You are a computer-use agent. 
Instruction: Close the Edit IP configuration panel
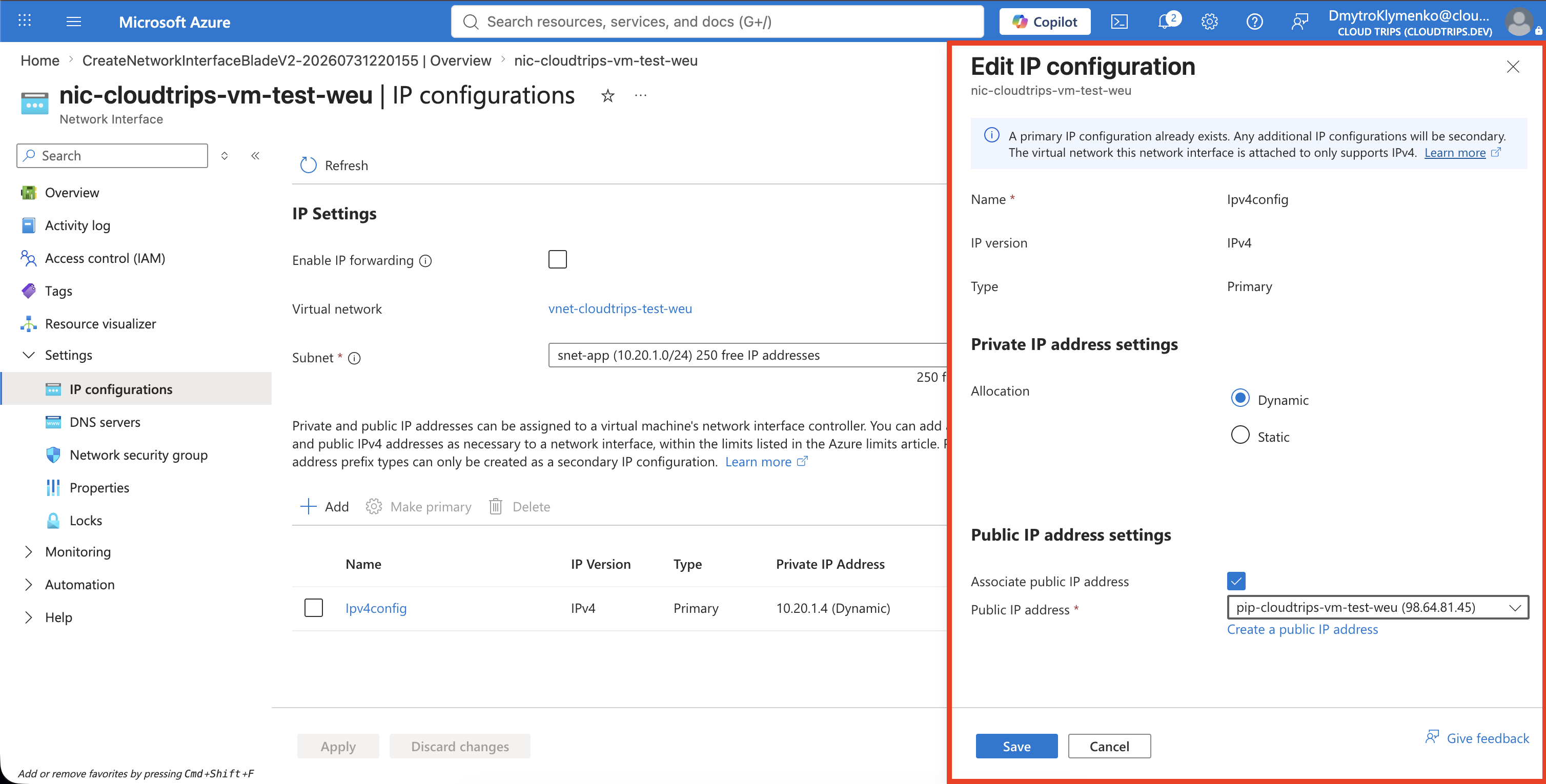pyautogui.click(x=1512, y=67)
